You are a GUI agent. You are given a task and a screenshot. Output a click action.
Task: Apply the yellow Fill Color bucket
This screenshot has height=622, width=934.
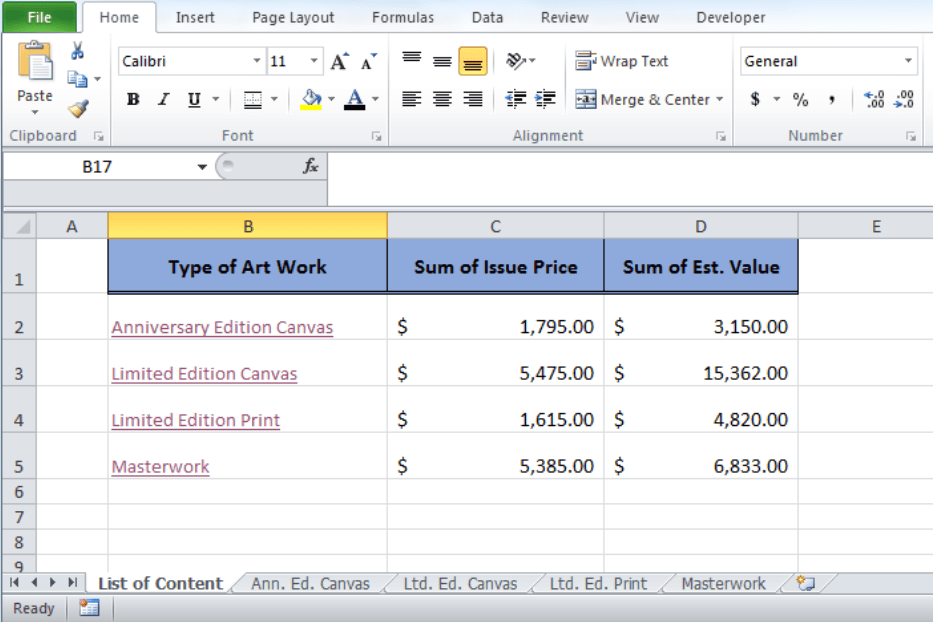pos(310,99)
